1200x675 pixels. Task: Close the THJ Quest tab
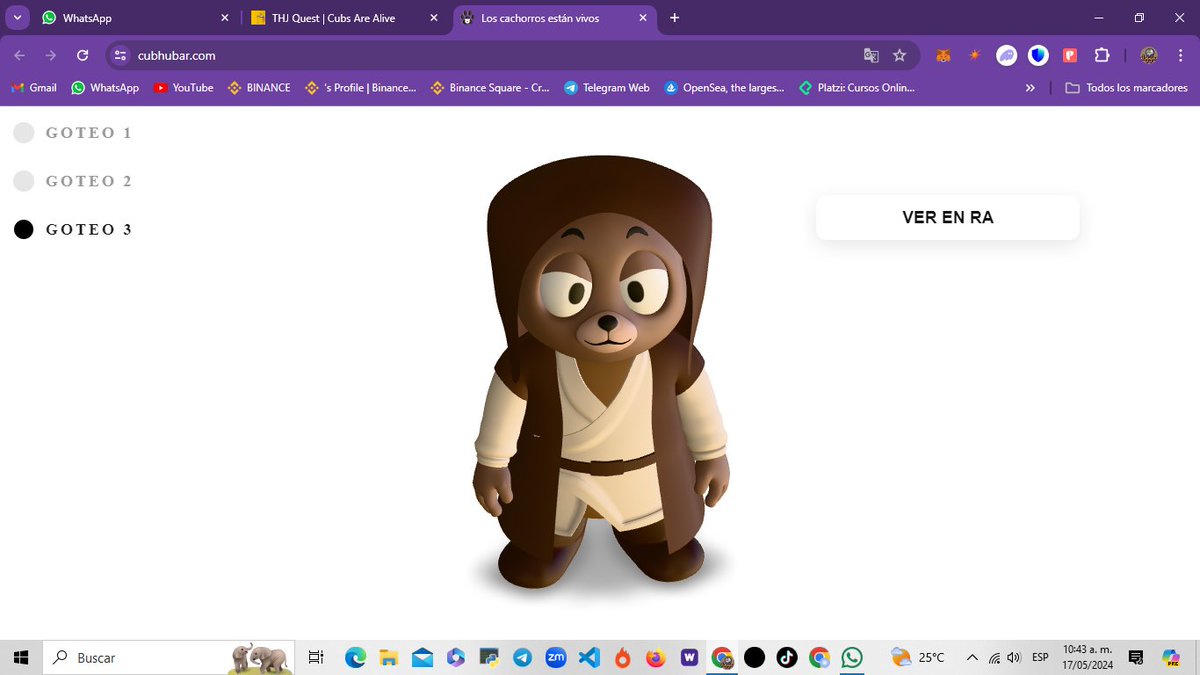434,18
